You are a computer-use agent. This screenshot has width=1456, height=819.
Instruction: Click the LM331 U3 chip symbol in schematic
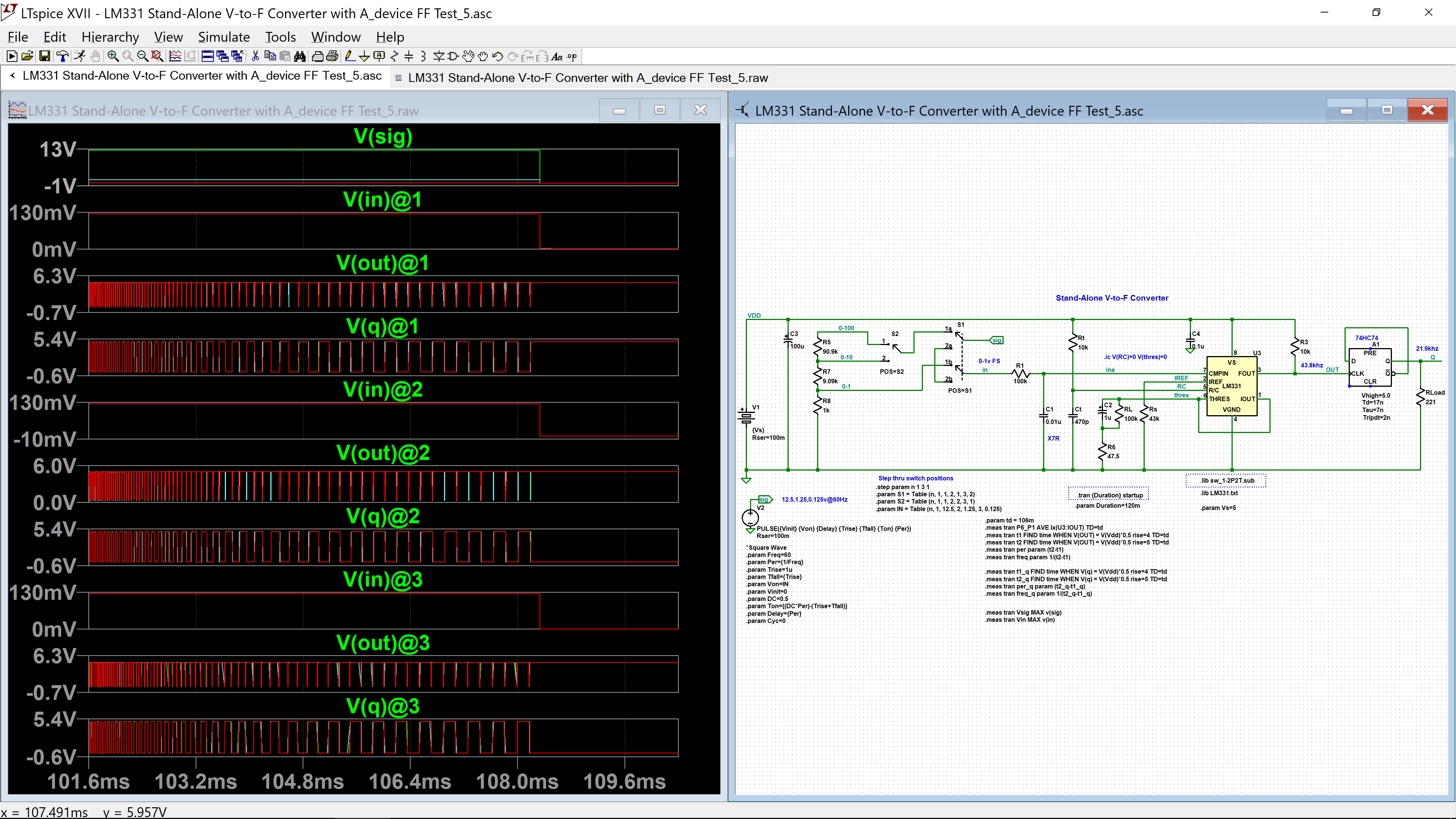pyautogui.click(x=1232, y=386)
